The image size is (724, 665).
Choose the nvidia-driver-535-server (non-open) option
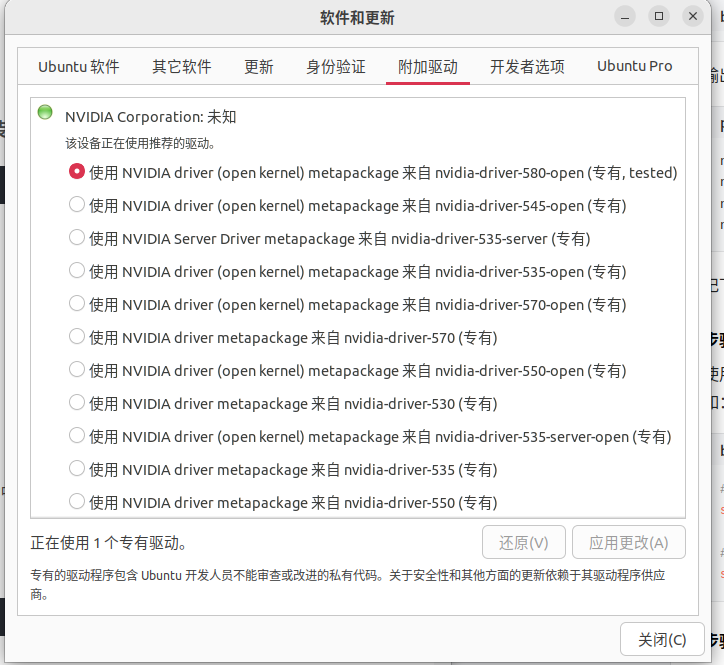click(77, 238)
